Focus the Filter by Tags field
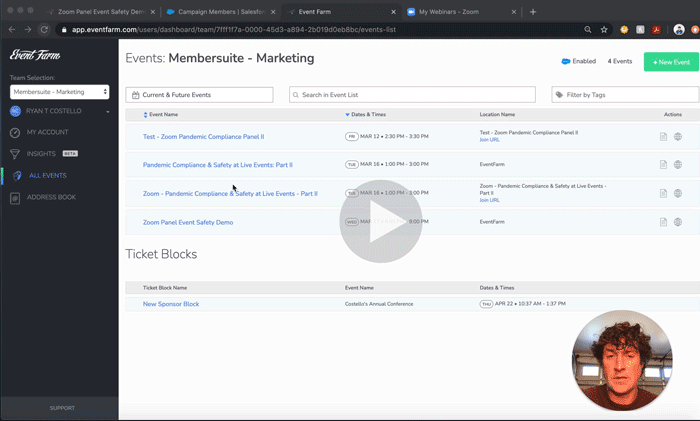The height and width of the screenshot is (421, 700). pos(625,95)
